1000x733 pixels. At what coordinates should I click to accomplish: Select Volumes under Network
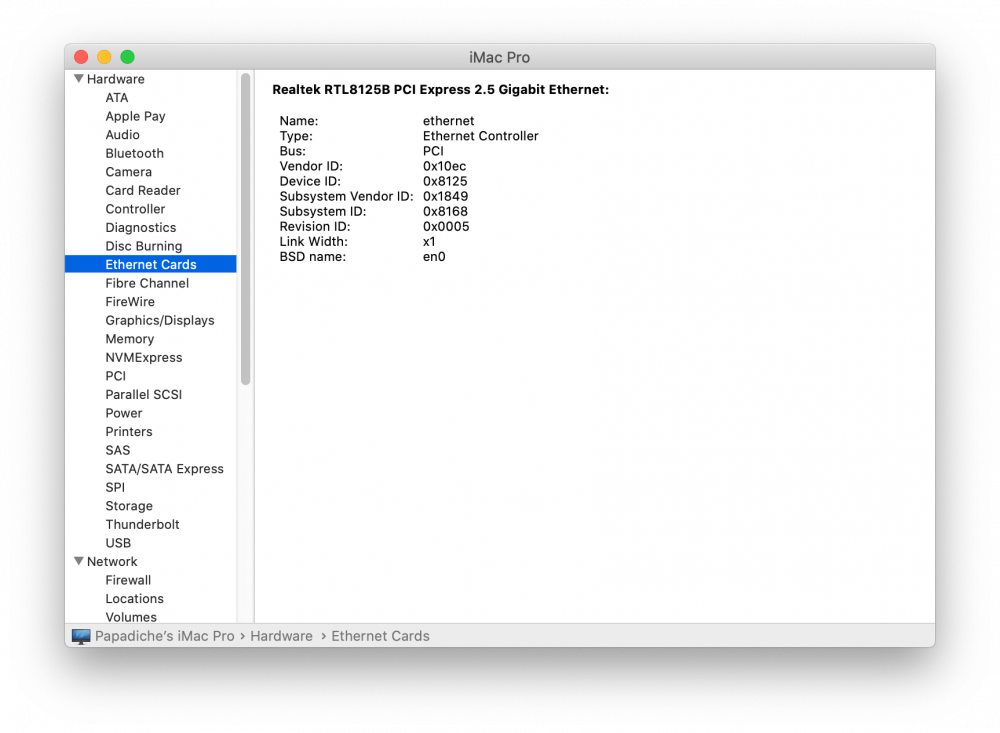pos(131,617)
